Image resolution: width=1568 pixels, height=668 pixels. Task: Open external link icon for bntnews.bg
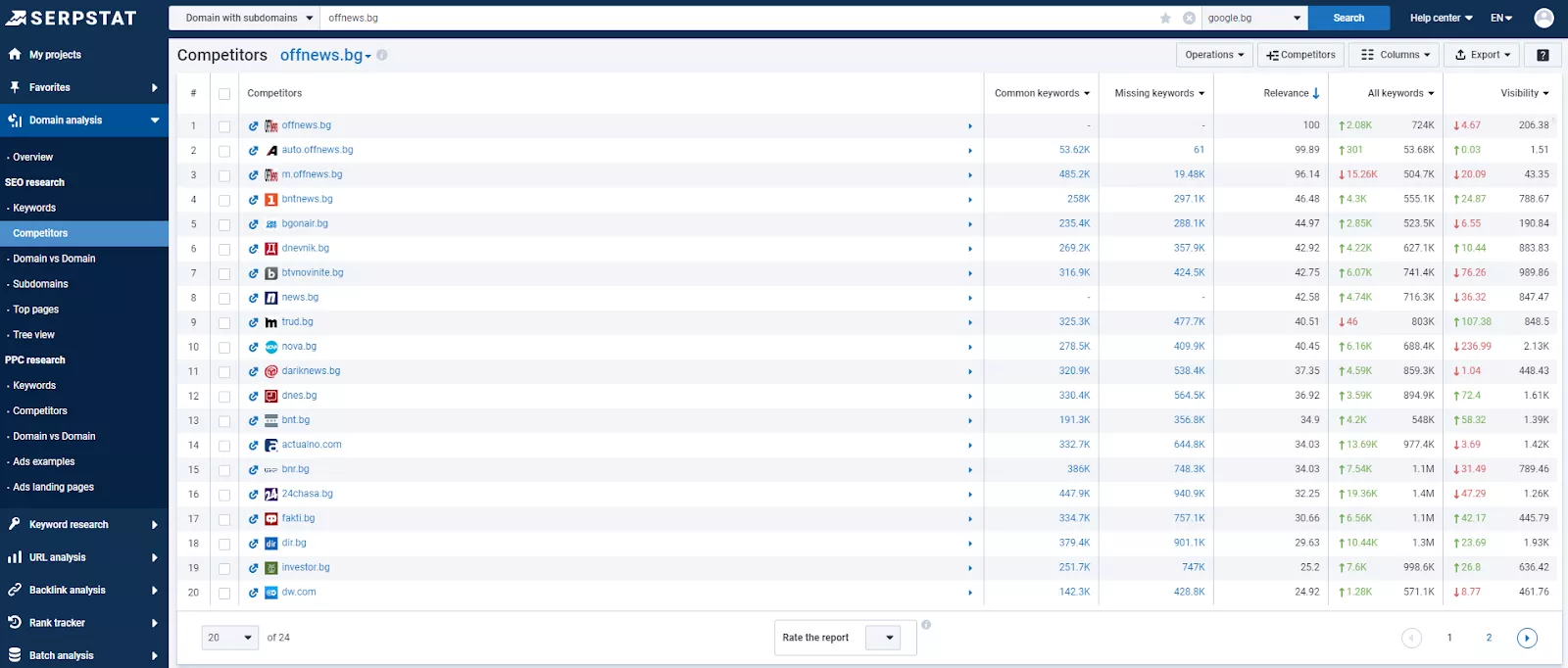[254, 200]
